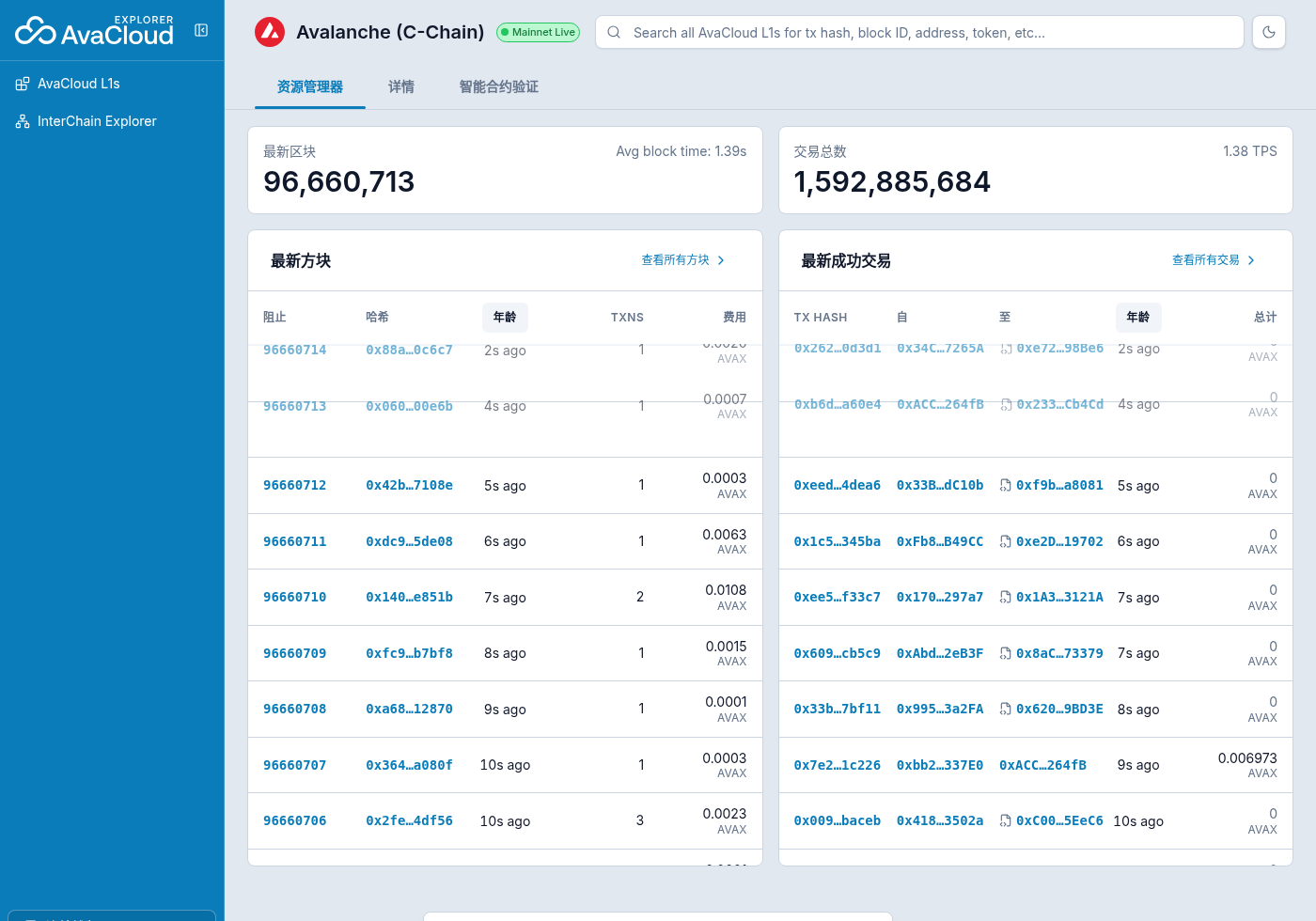Viewport: 1316px width, 921px height.
Task: Open AvaCloud L1s from the sidebar
Action: [79, 84]
